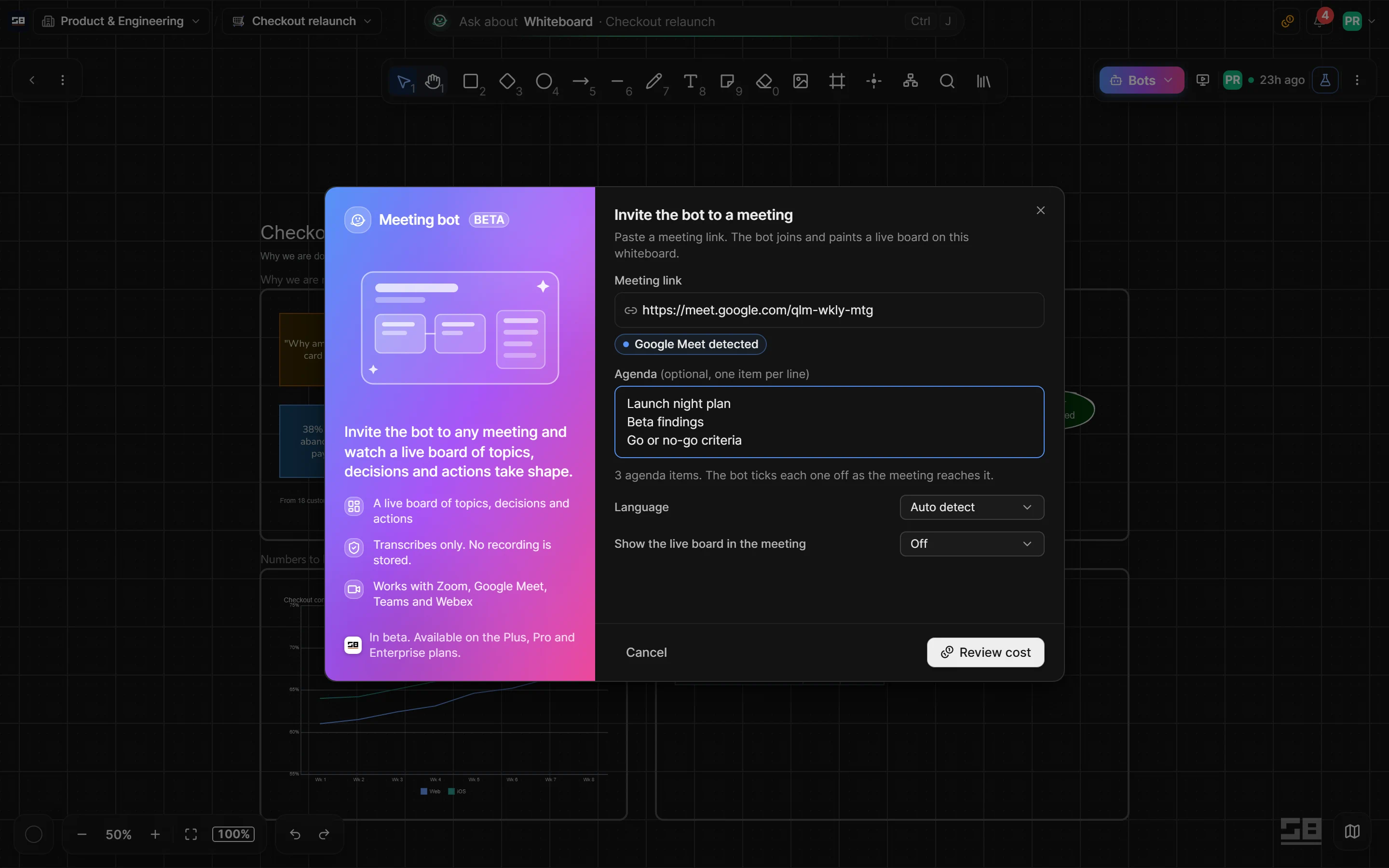
Task: Open the show live board Off dropdown
Action: coord(972,543)
